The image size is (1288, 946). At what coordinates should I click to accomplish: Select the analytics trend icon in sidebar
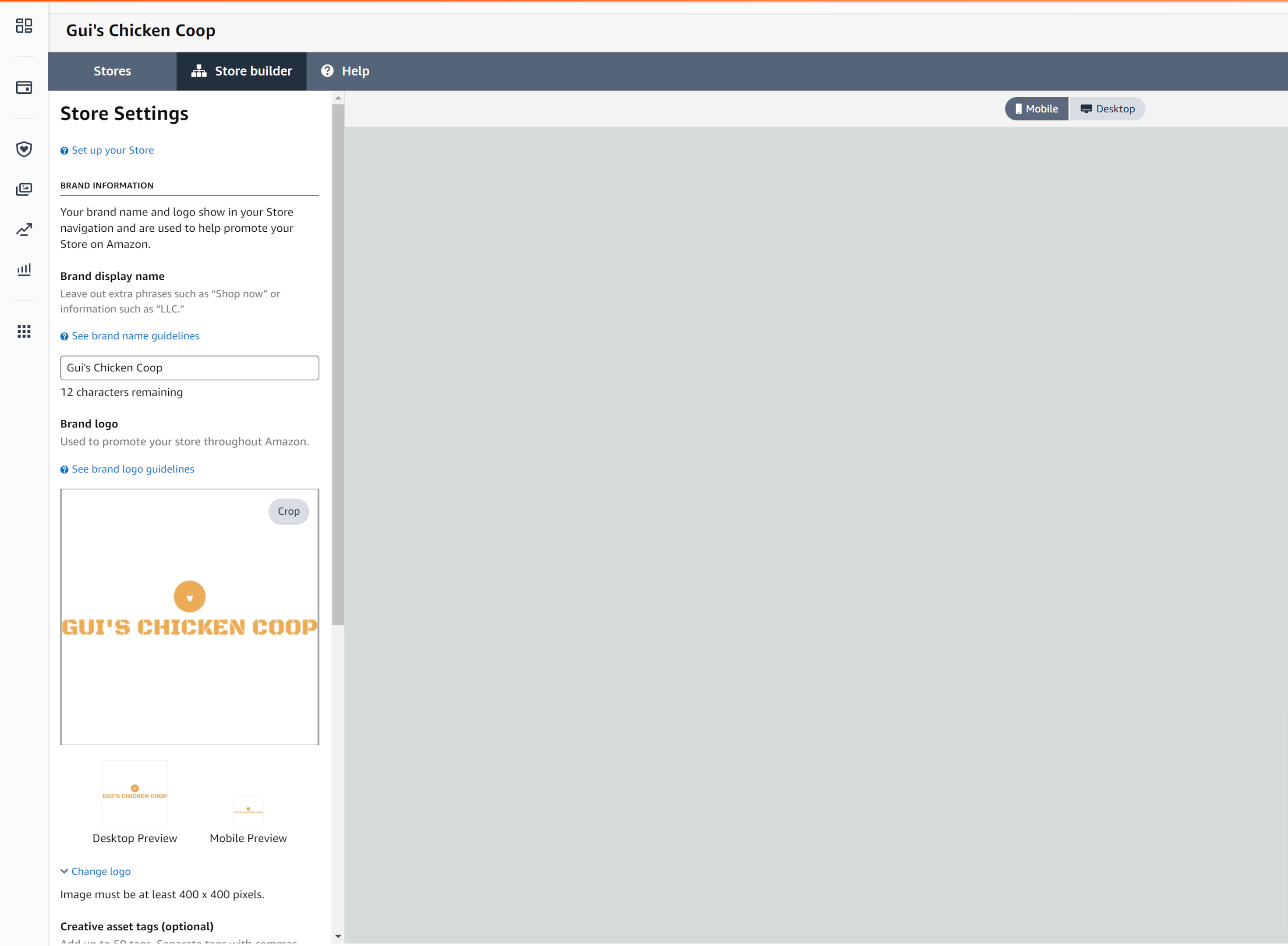pos(24,230)
